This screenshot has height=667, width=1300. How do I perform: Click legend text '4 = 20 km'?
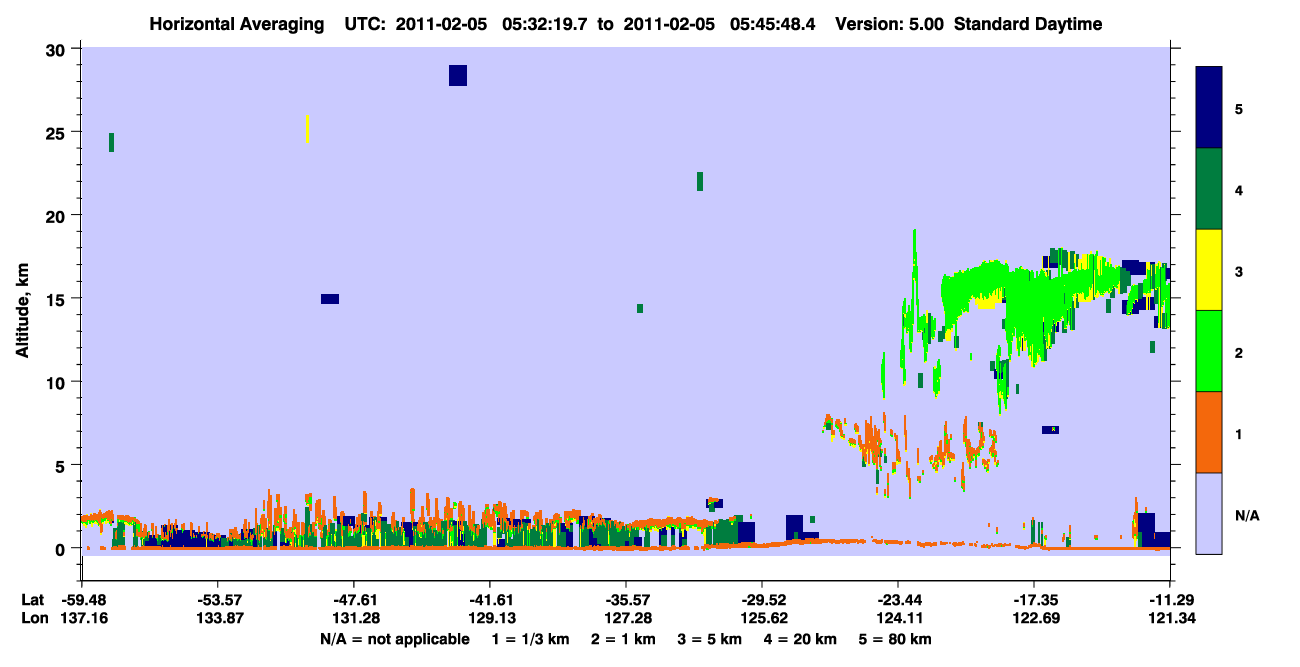[801, 639]
